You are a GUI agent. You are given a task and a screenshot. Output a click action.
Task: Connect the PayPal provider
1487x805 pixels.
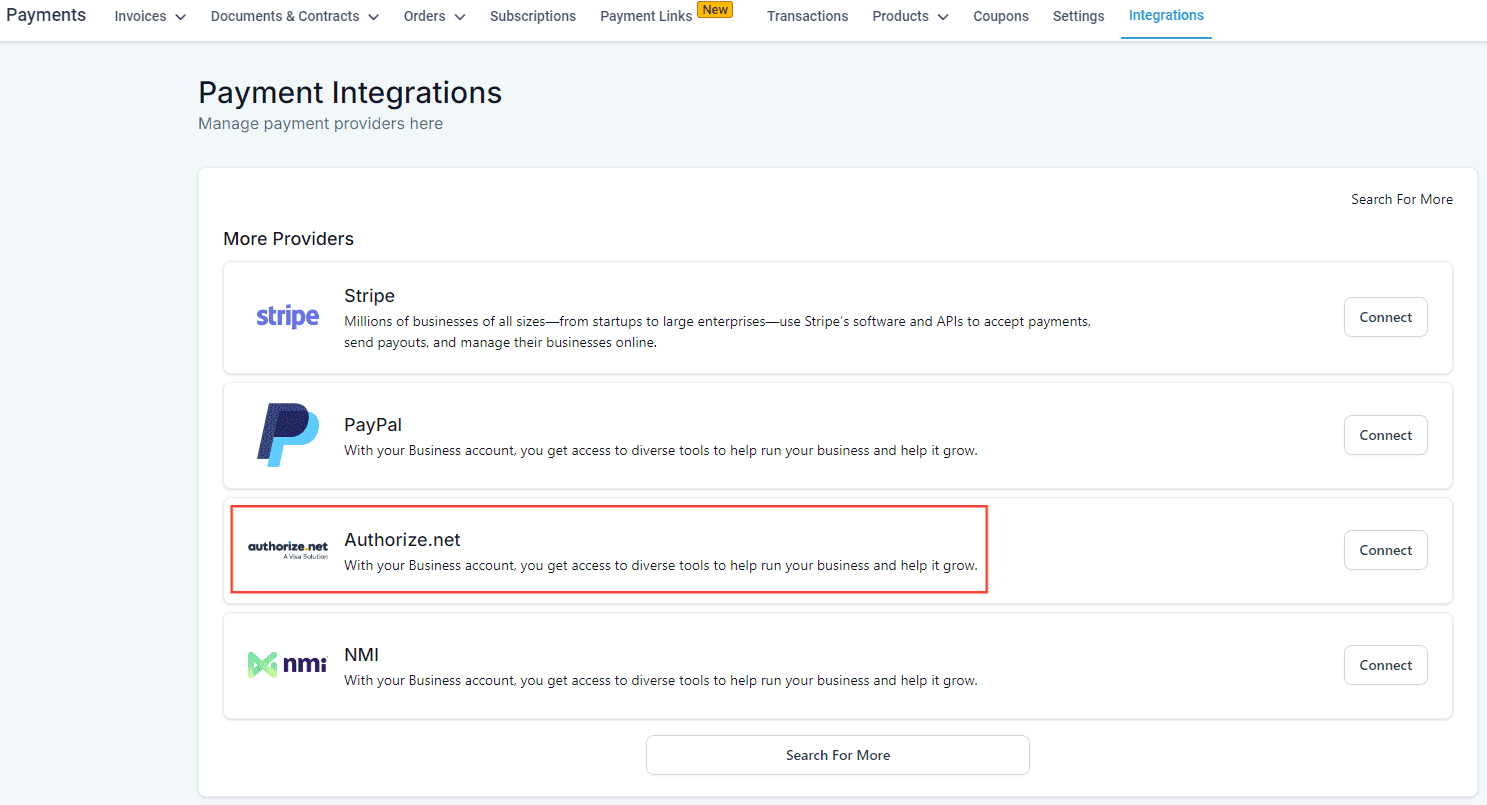[1385, 435]
